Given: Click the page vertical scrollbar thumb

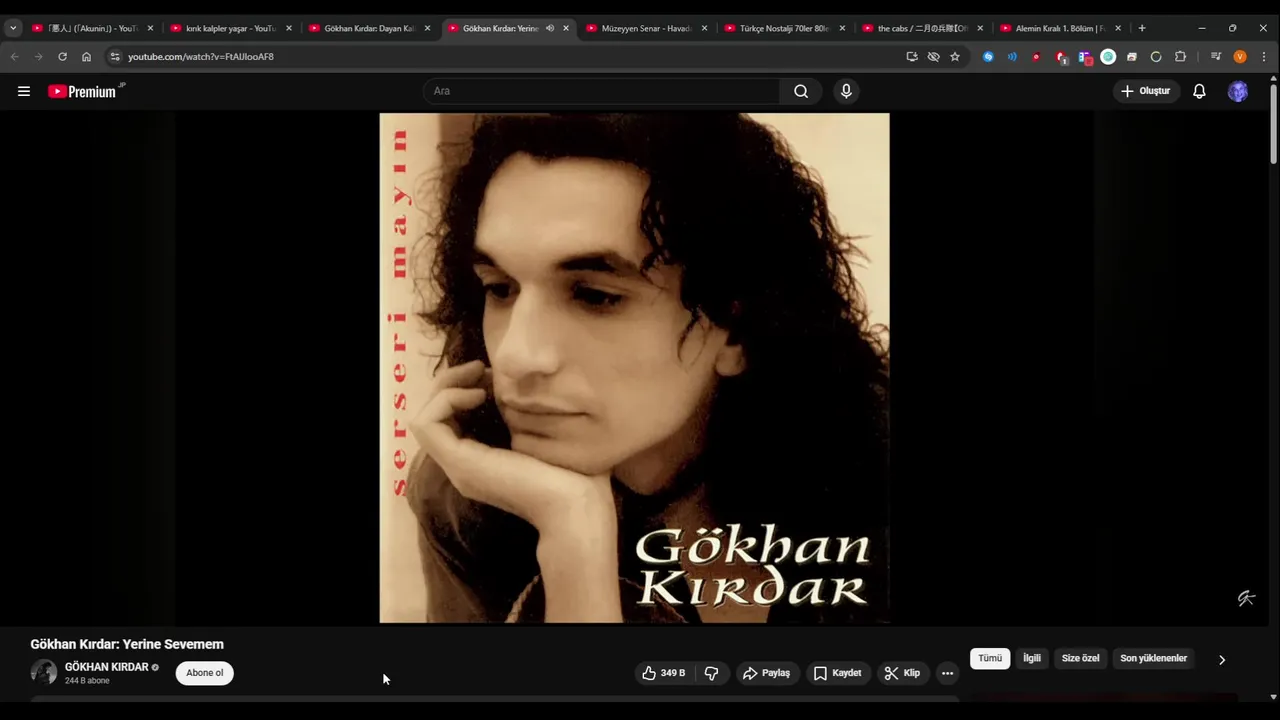Looking at the screenshot, I should (x=1273, y=124).
